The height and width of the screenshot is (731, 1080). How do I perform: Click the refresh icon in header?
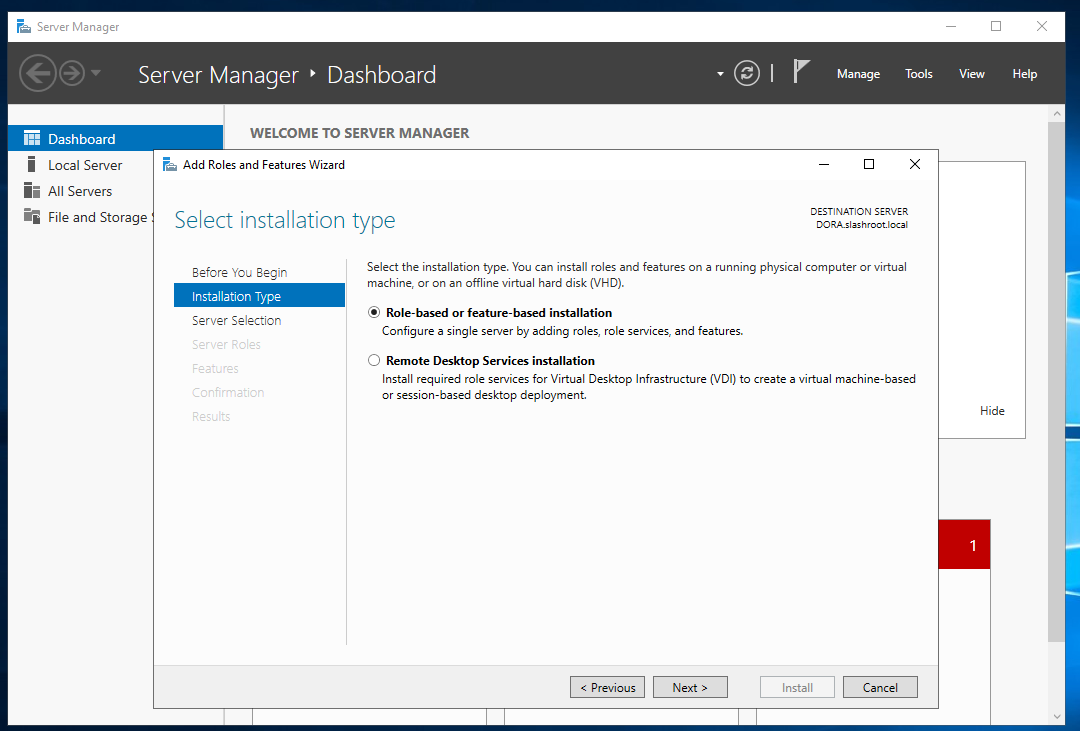(746, 73)
